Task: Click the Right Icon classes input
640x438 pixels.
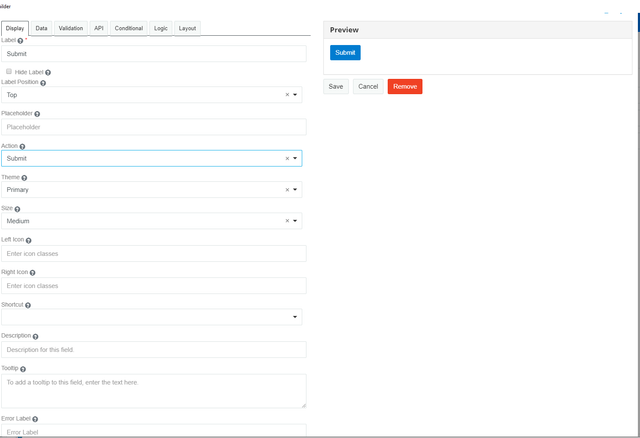Action: click(154, 286)
